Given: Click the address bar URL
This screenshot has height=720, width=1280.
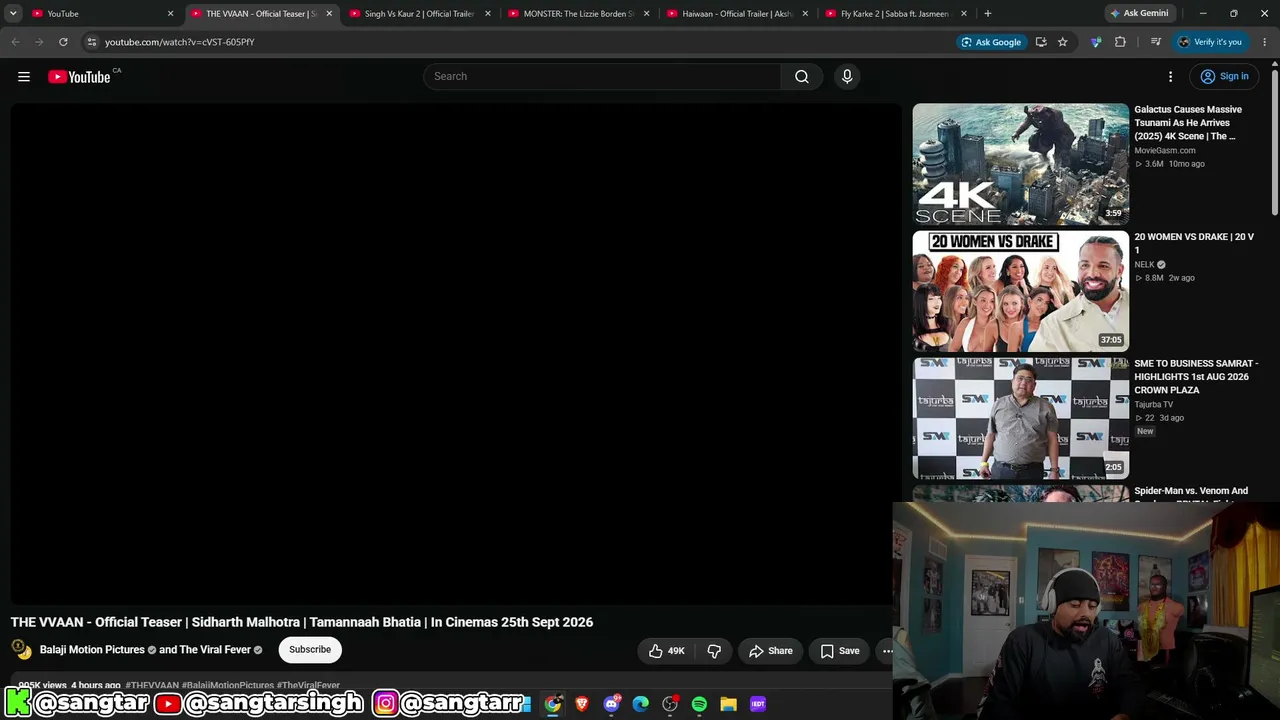Looking at the screenshot, I should 180,42.
